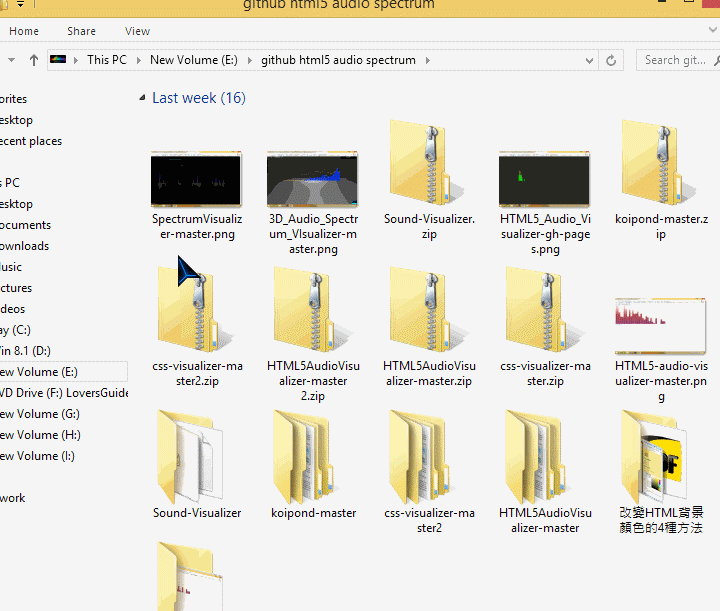This screenshot has height=611, width=720.
Task: Select the (C:) drive in navigation pane
Action: click(x=16, y=330)
